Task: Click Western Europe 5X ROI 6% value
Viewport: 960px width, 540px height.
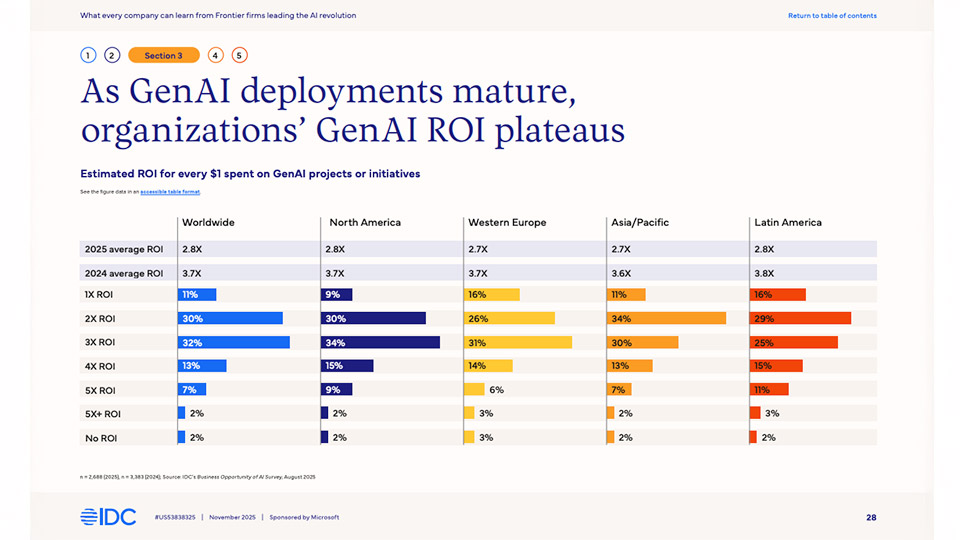Action: click(x=497, y=390)
